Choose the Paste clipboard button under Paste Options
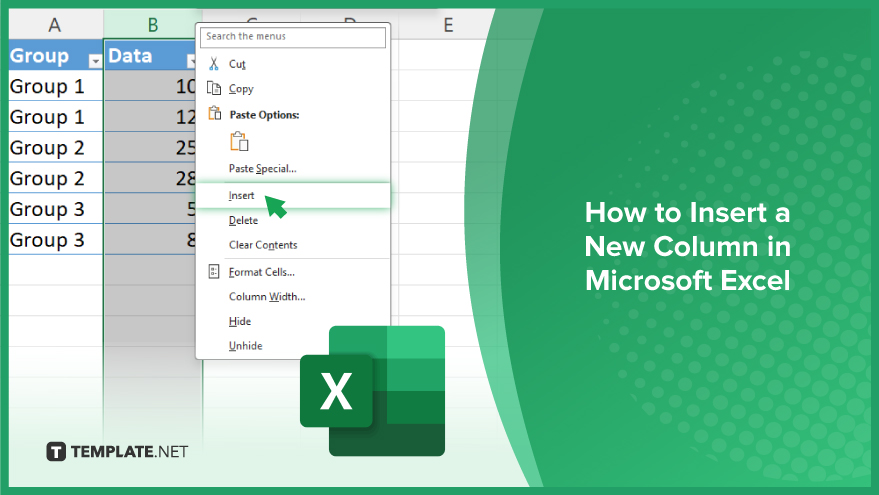Screen dimensions: 879x495 (239, 141)
